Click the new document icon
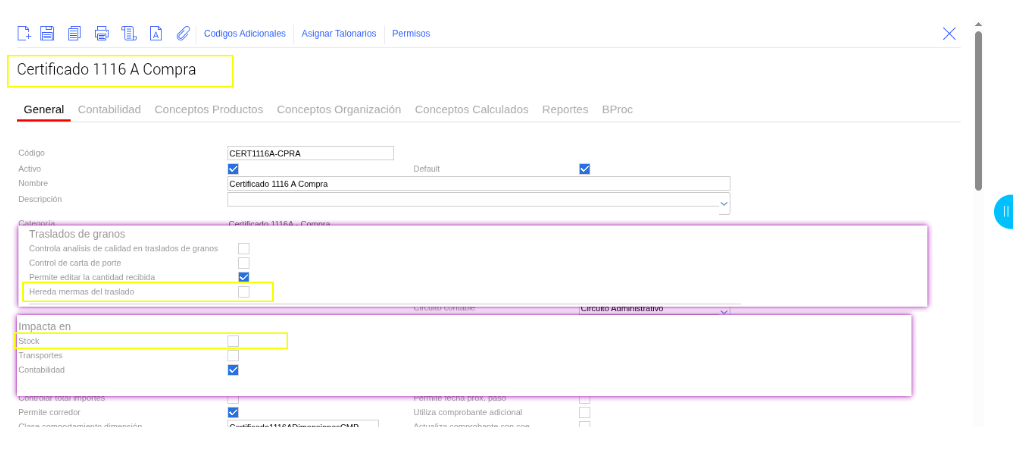Viewport: 1013px width, 466px height. (25, 33)
